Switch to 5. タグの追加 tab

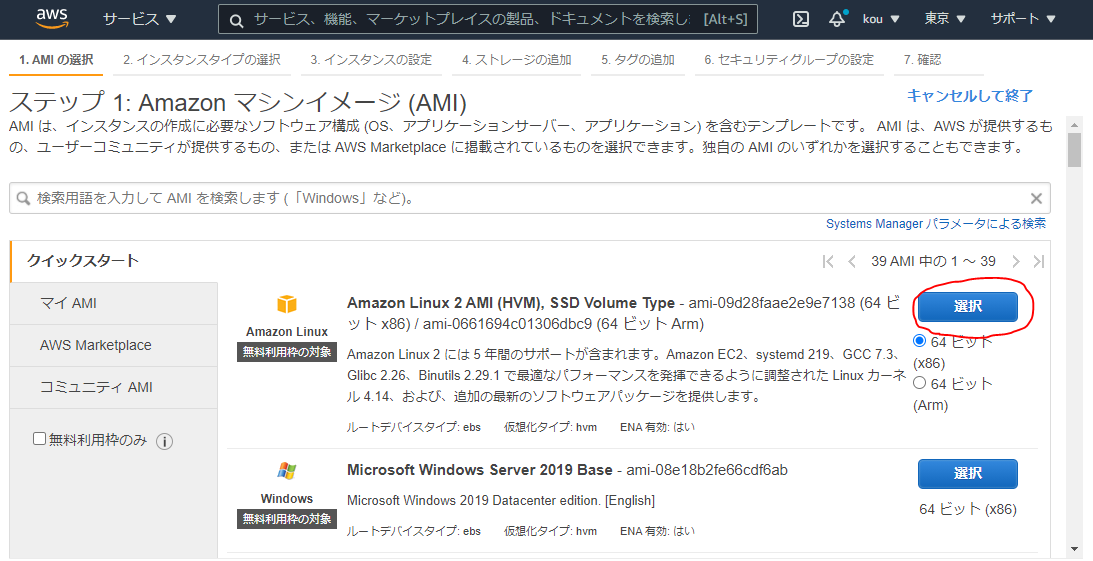pos(638,60)
